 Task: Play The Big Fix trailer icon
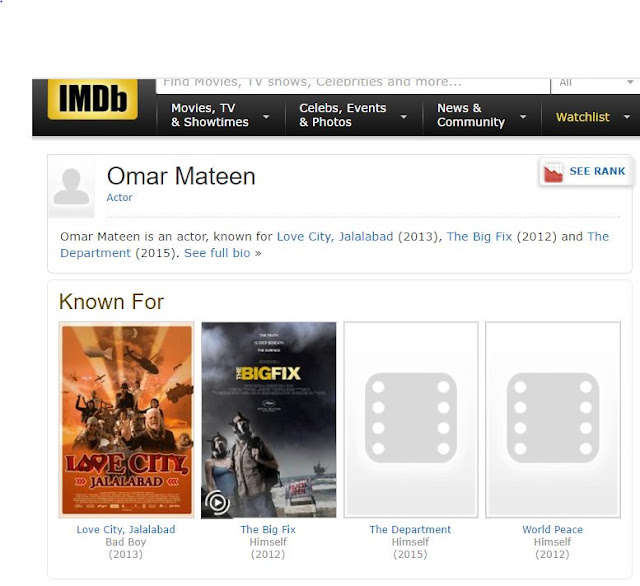[x=217, y=503]
